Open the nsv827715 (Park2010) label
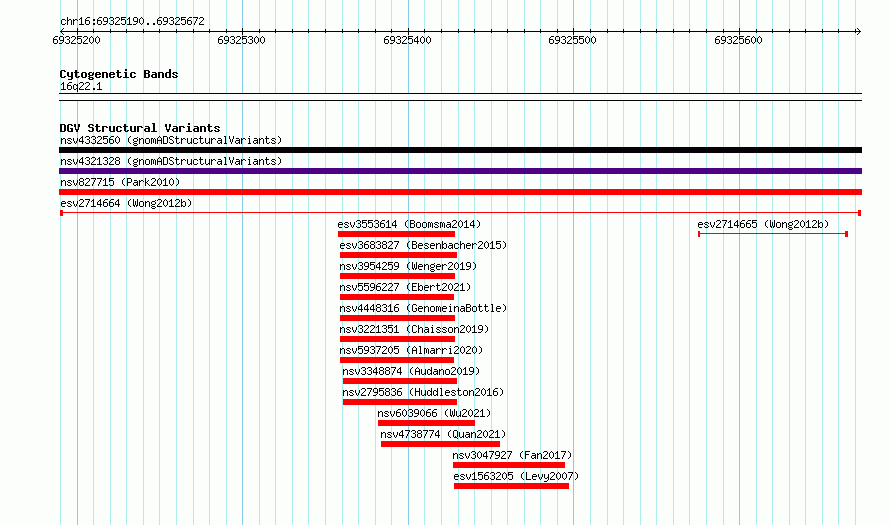Screen dimensions: 890x525 tap(120, 182)
